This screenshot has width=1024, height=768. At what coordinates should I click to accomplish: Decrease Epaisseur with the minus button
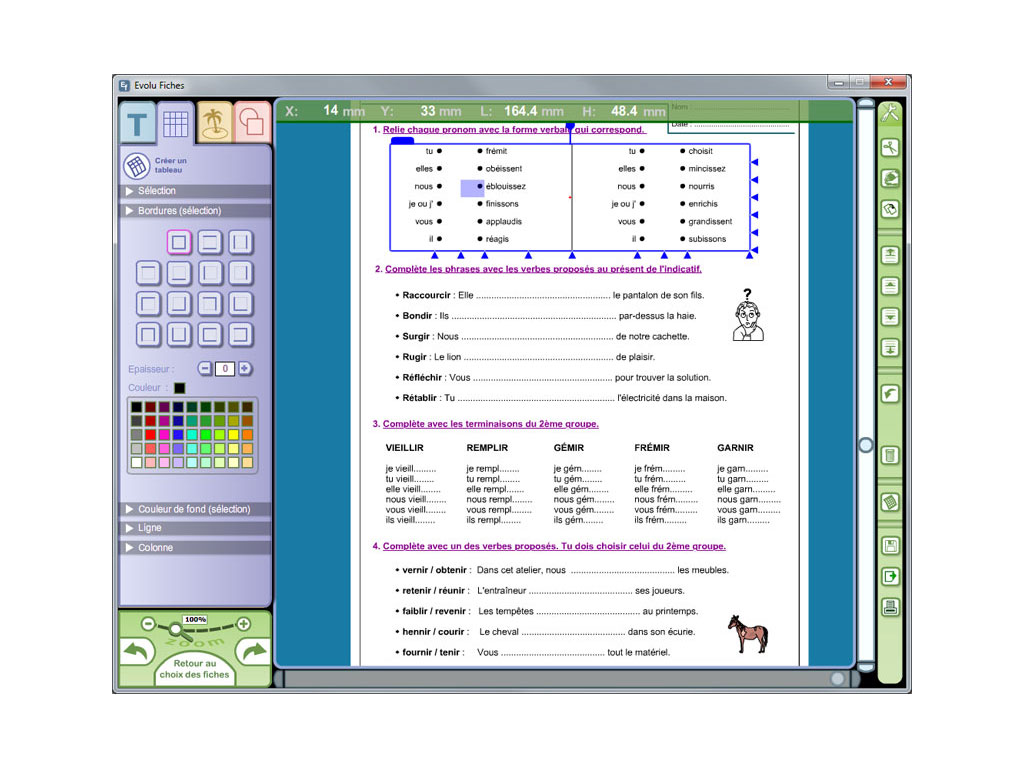[x=205, y=368]
